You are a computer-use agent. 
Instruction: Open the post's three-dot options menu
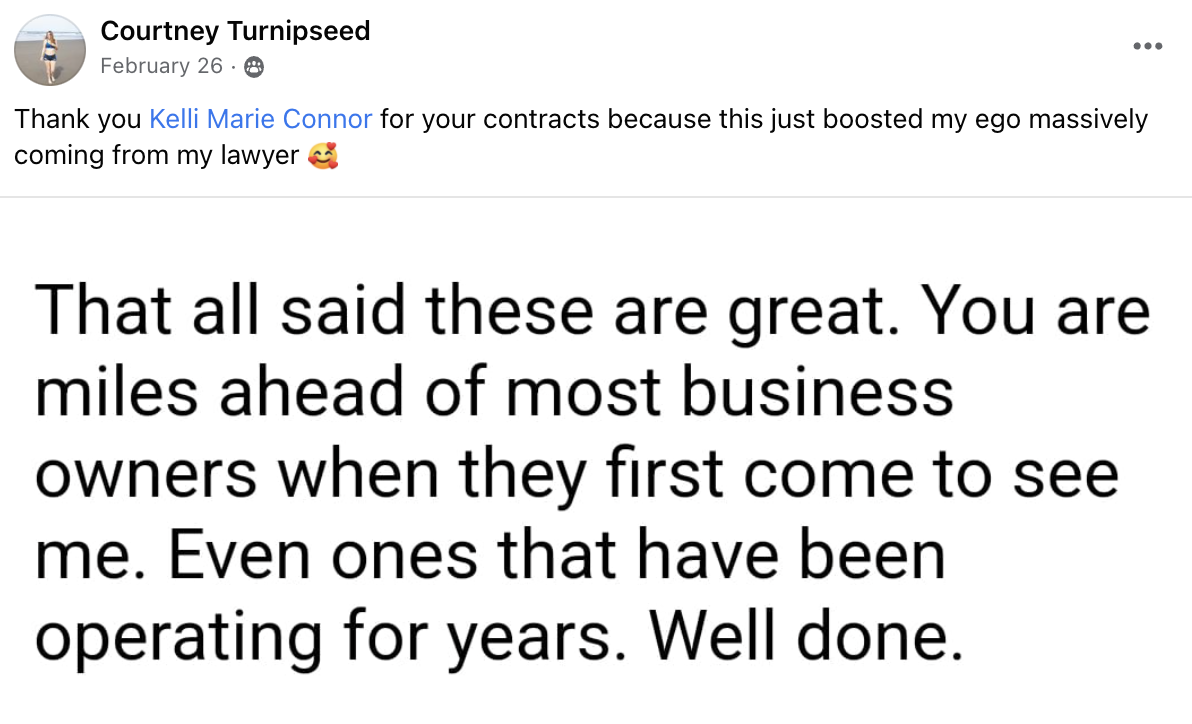click(x=1147, y=46)
